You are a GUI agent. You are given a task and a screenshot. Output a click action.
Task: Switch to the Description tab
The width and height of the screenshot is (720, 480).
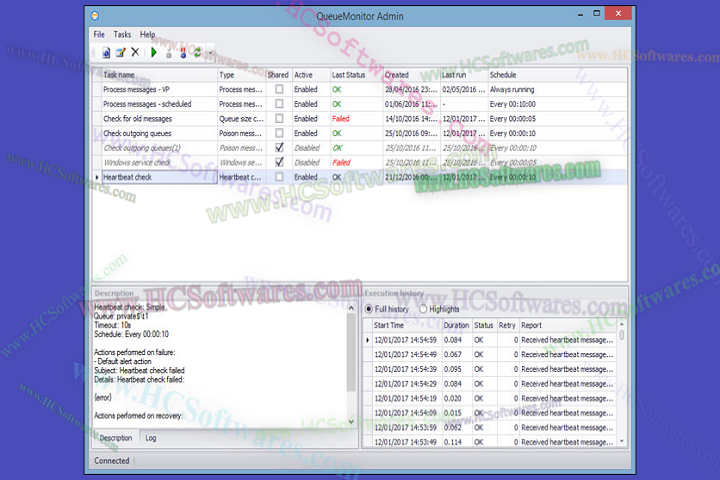(x=115, y=438)
